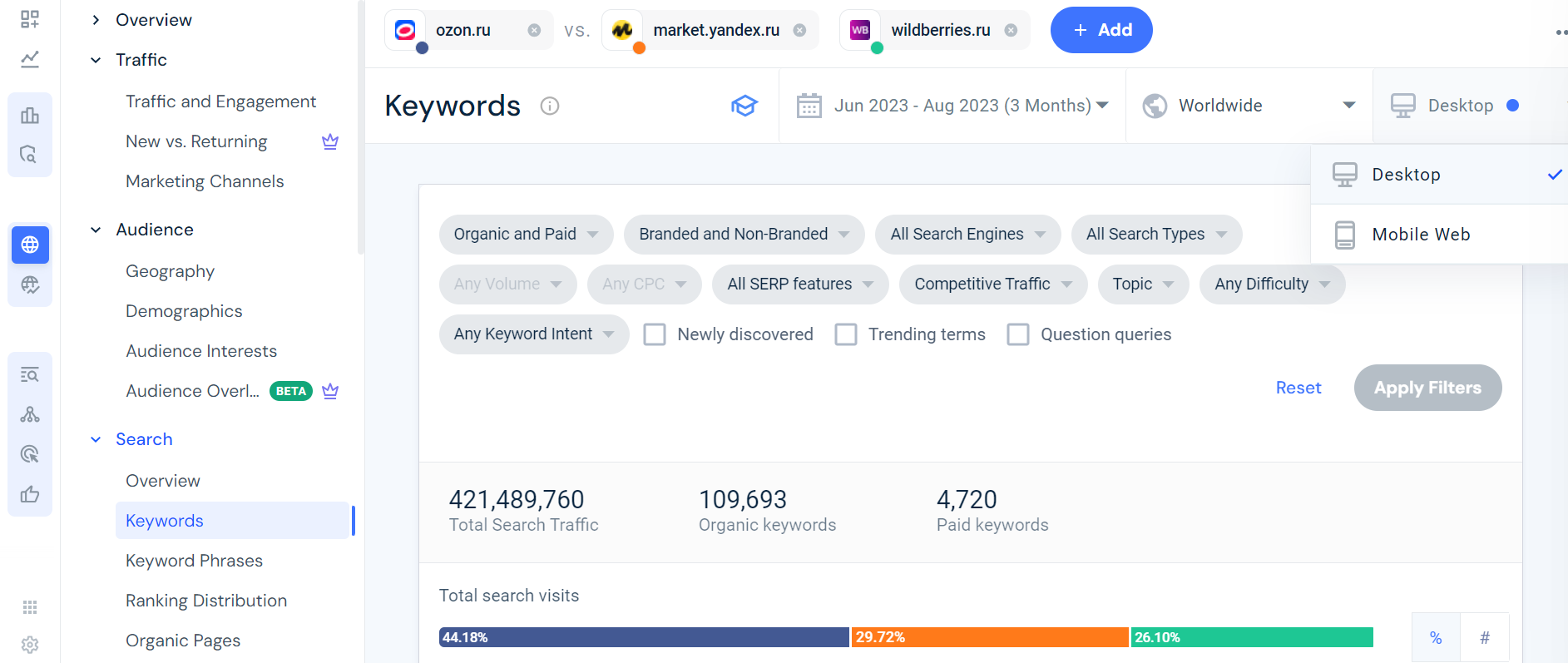Open the list search sidebar icon
The image size is (1568, 663).
point(30,374)
